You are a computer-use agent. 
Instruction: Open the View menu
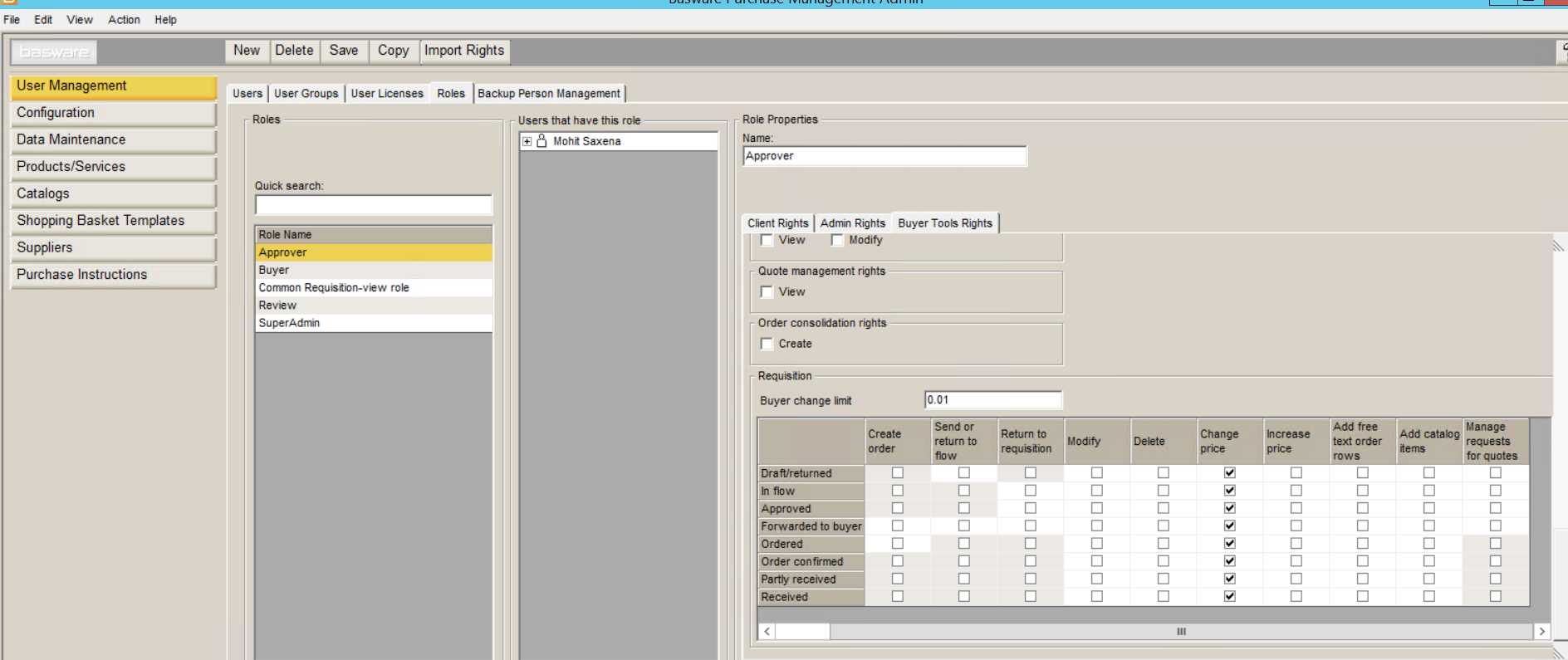(x=80, y=20)
